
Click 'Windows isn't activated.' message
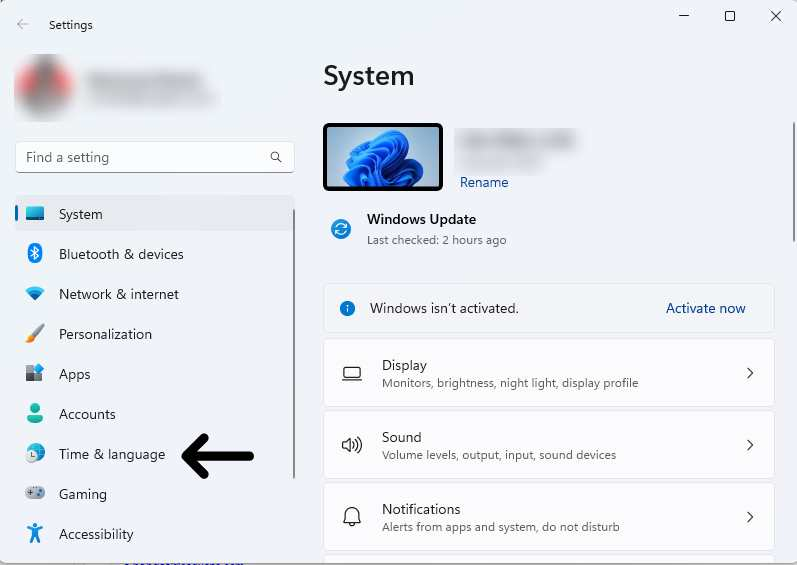point(444,308)
